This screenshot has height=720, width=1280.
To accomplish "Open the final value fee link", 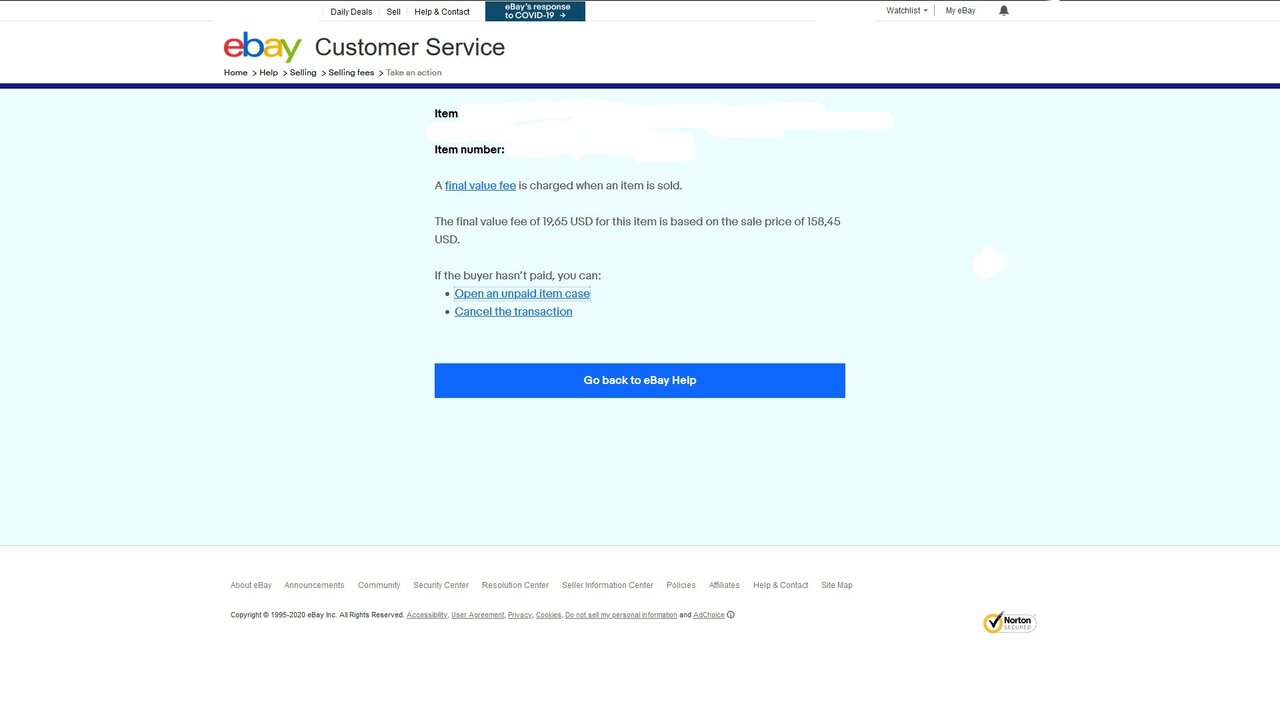I will [480, 186].
